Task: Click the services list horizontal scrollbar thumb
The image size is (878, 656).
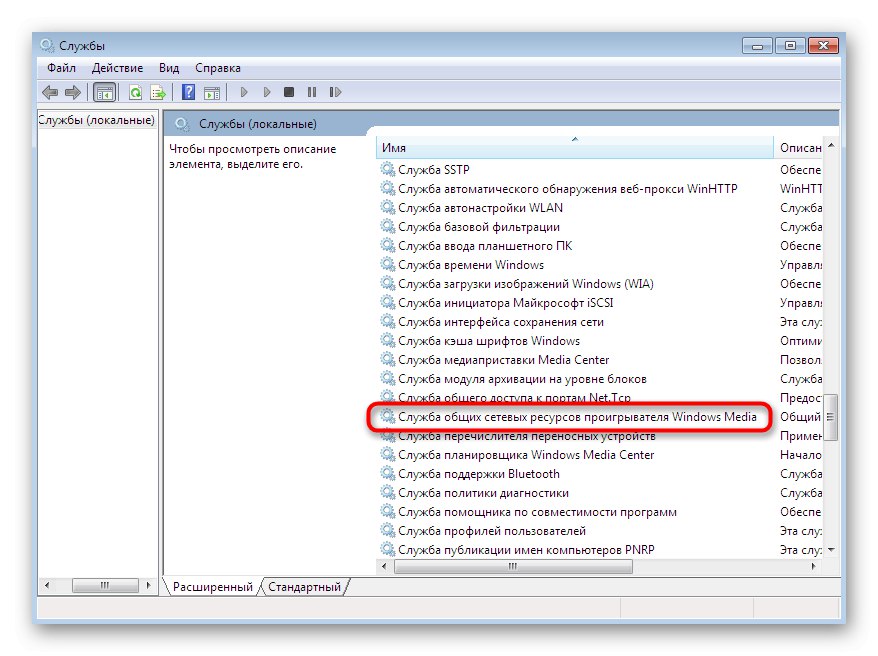Action: (513, 566)
